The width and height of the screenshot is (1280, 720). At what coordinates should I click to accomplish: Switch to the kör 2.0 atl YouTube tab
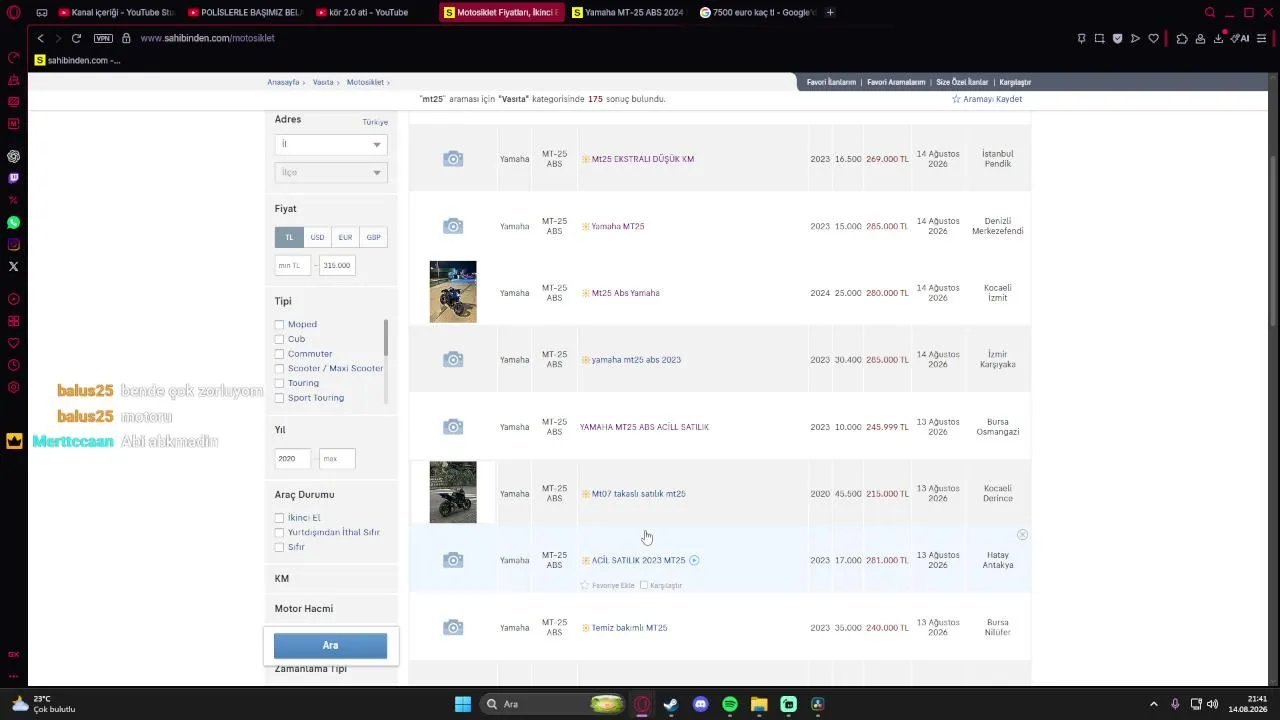pos(372,12)
